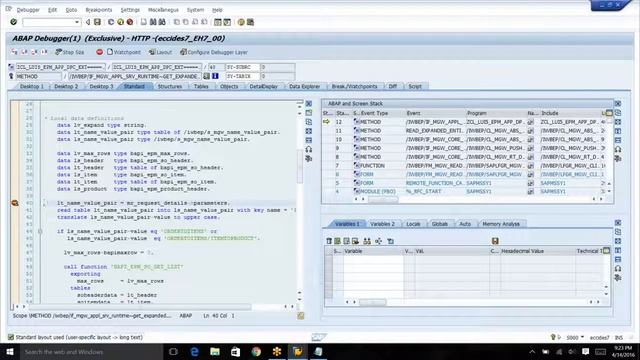Click the red Cancel icon
Screen dimensions: 640x360
coord(130,22)
